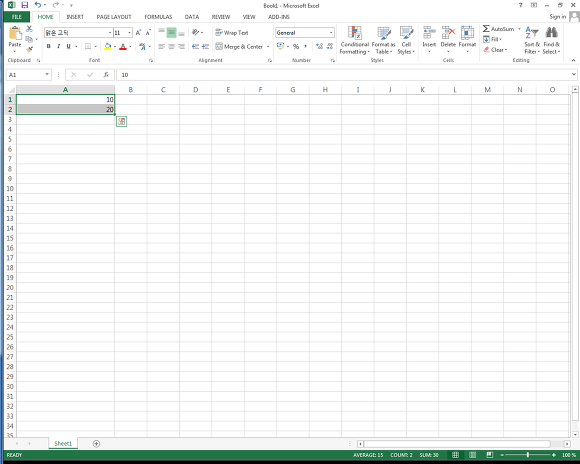Click the Insert Function fx icon
Screen dimensions: 580x464
coord(106,75)
